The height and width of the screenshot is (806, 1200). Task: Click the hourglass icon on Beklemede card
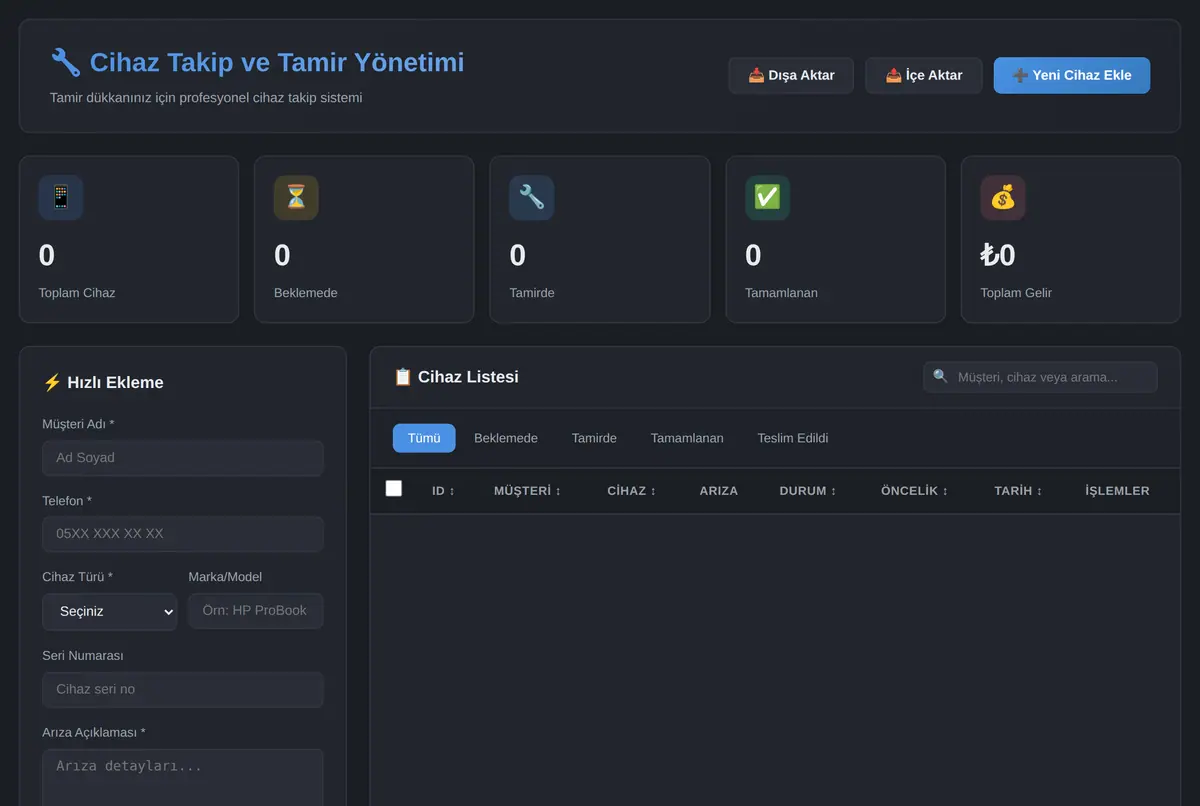[x=296, y=197]
